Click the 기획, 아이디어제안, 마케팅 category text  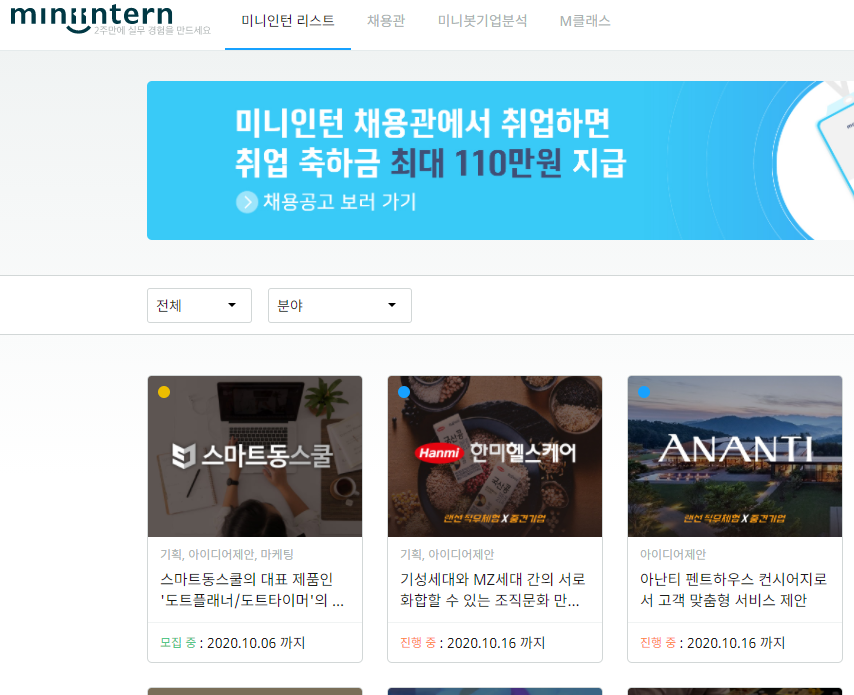point(227,554)
